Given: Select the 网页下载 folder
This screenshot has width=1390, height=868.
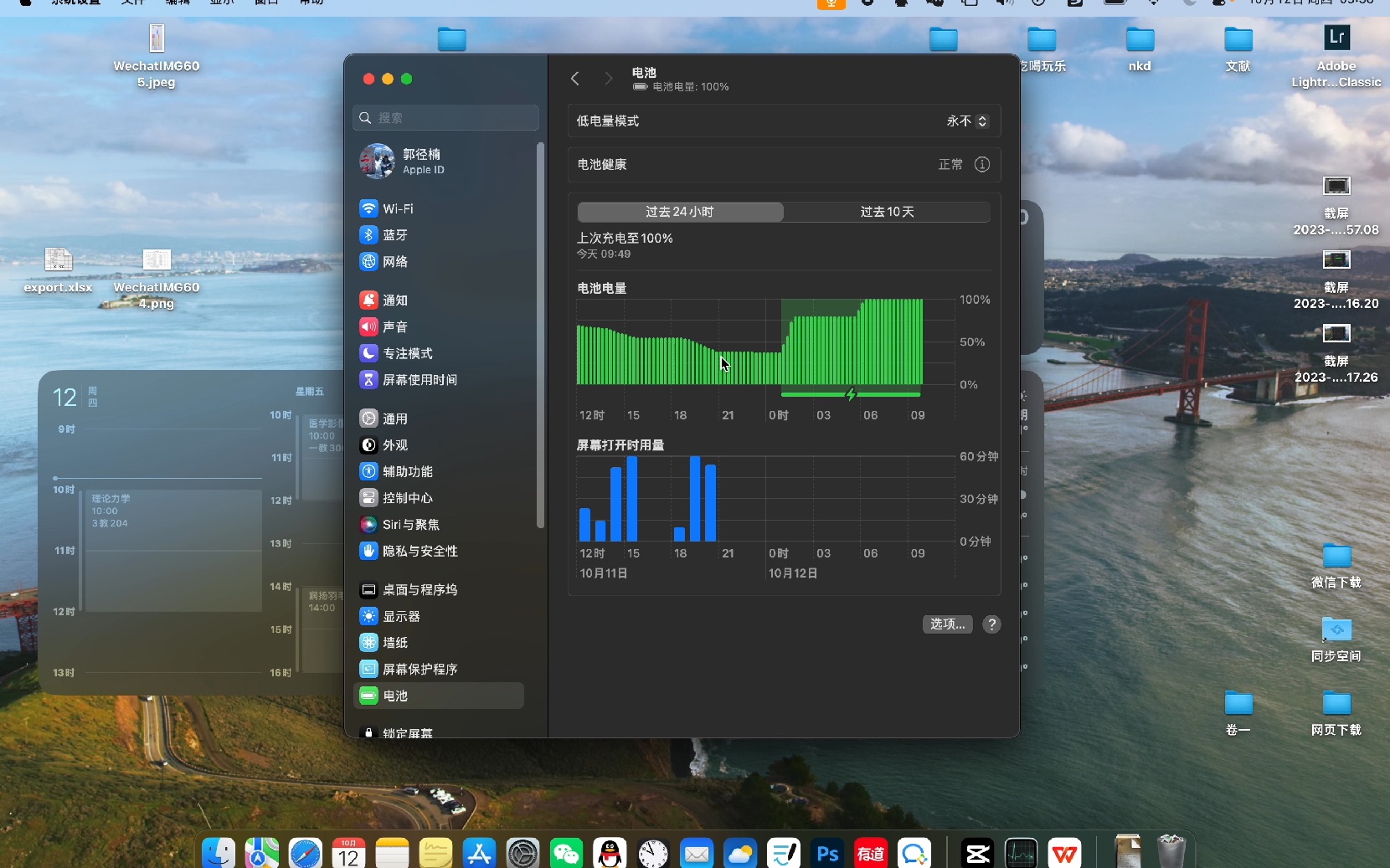Looking at the screenshot, I should [x=1336, y=713].
